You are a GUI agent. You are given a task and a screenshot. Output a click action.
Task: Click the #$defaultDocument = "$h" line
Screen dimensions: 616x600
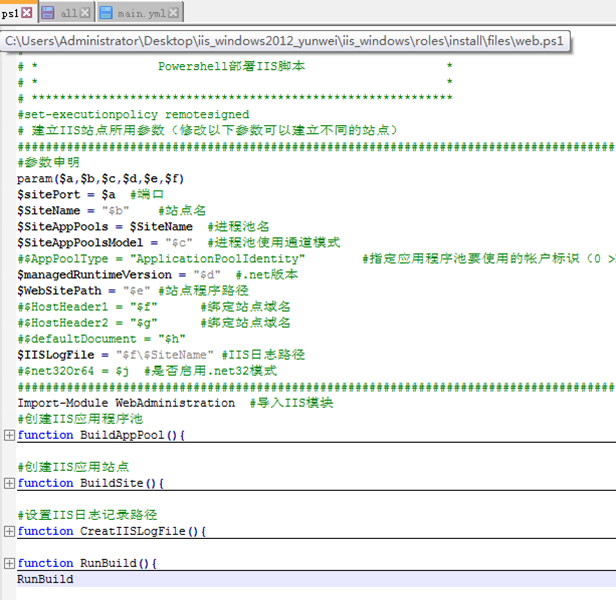coord(101,339)
